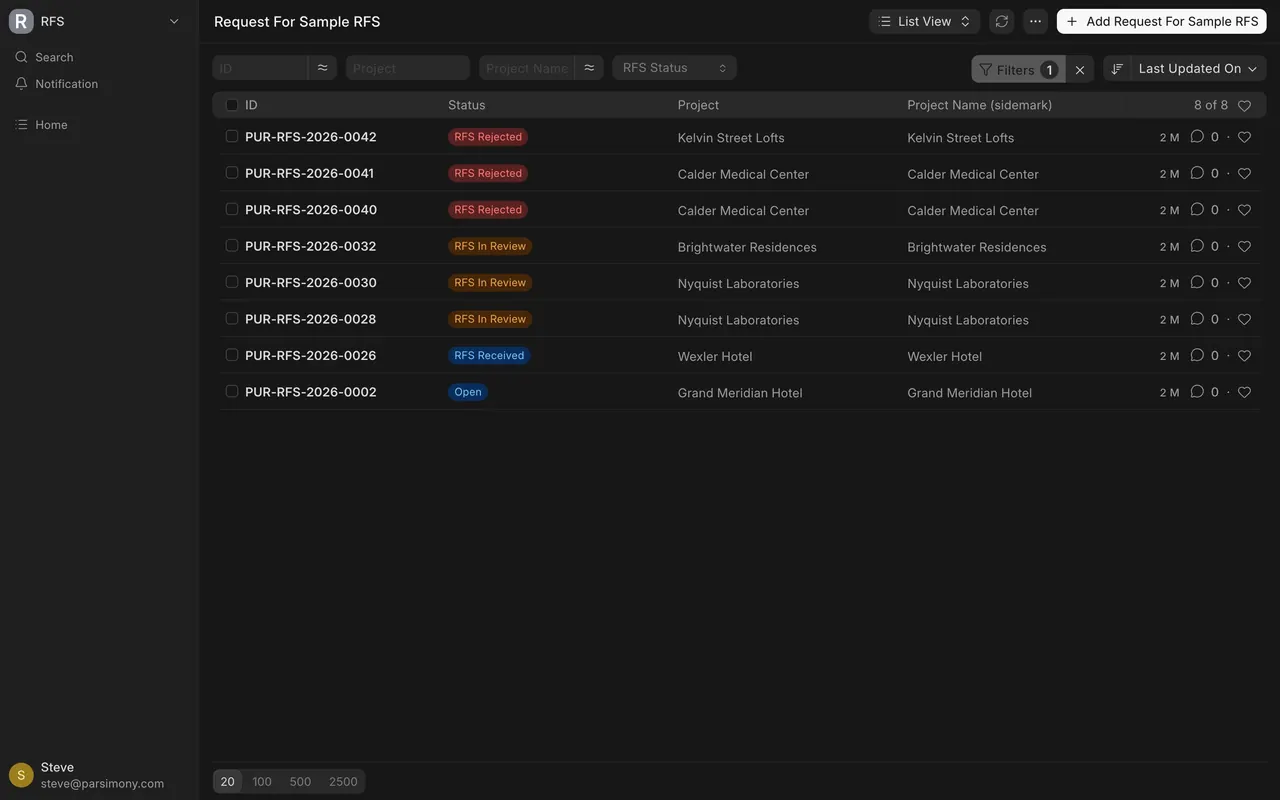The height and width of the screenshot is (800, 1280).
Task: Open the three-dot more options menu
Action: (1035, 21)
